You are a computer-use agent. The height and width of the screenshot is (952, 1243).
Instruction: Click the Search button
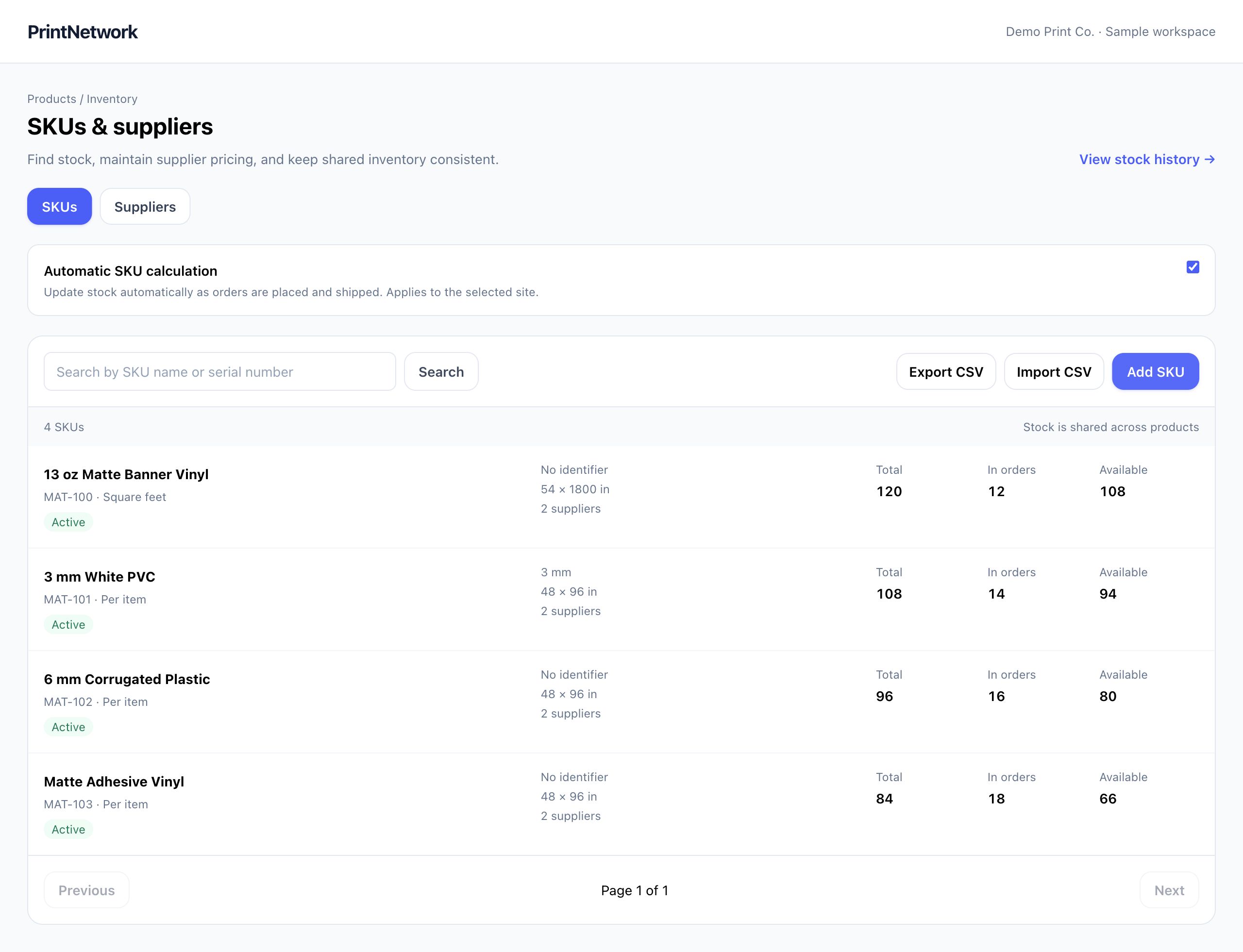[441, 372]
